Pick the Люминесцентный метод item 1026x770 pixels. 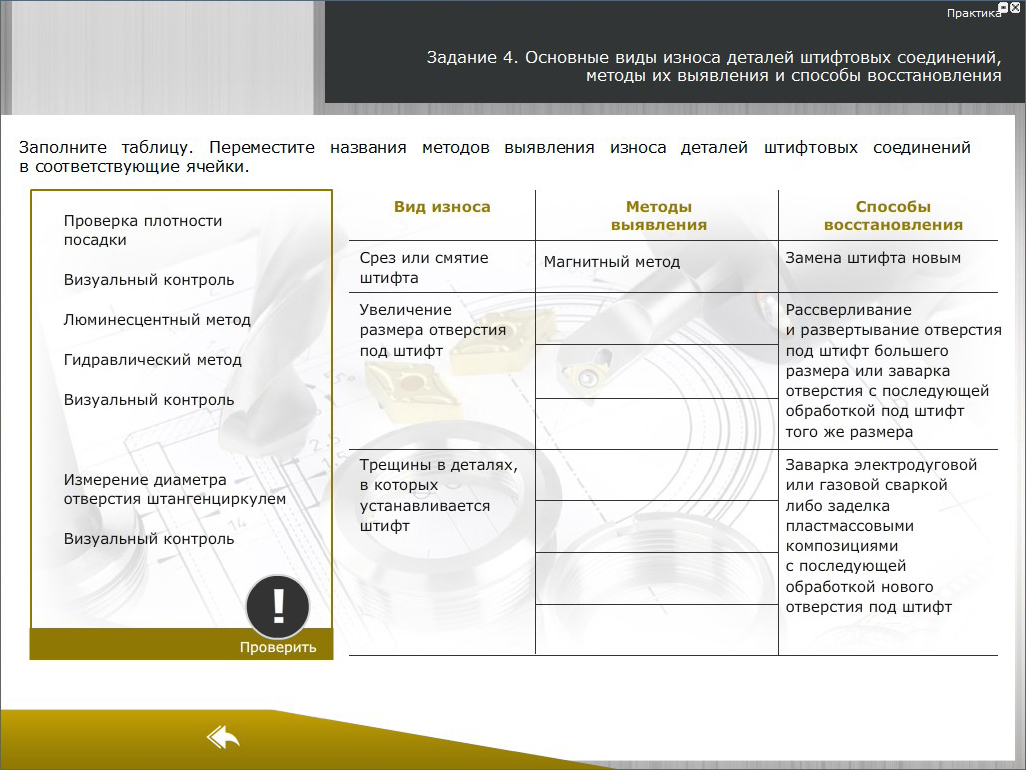click(x=157, y=320)
